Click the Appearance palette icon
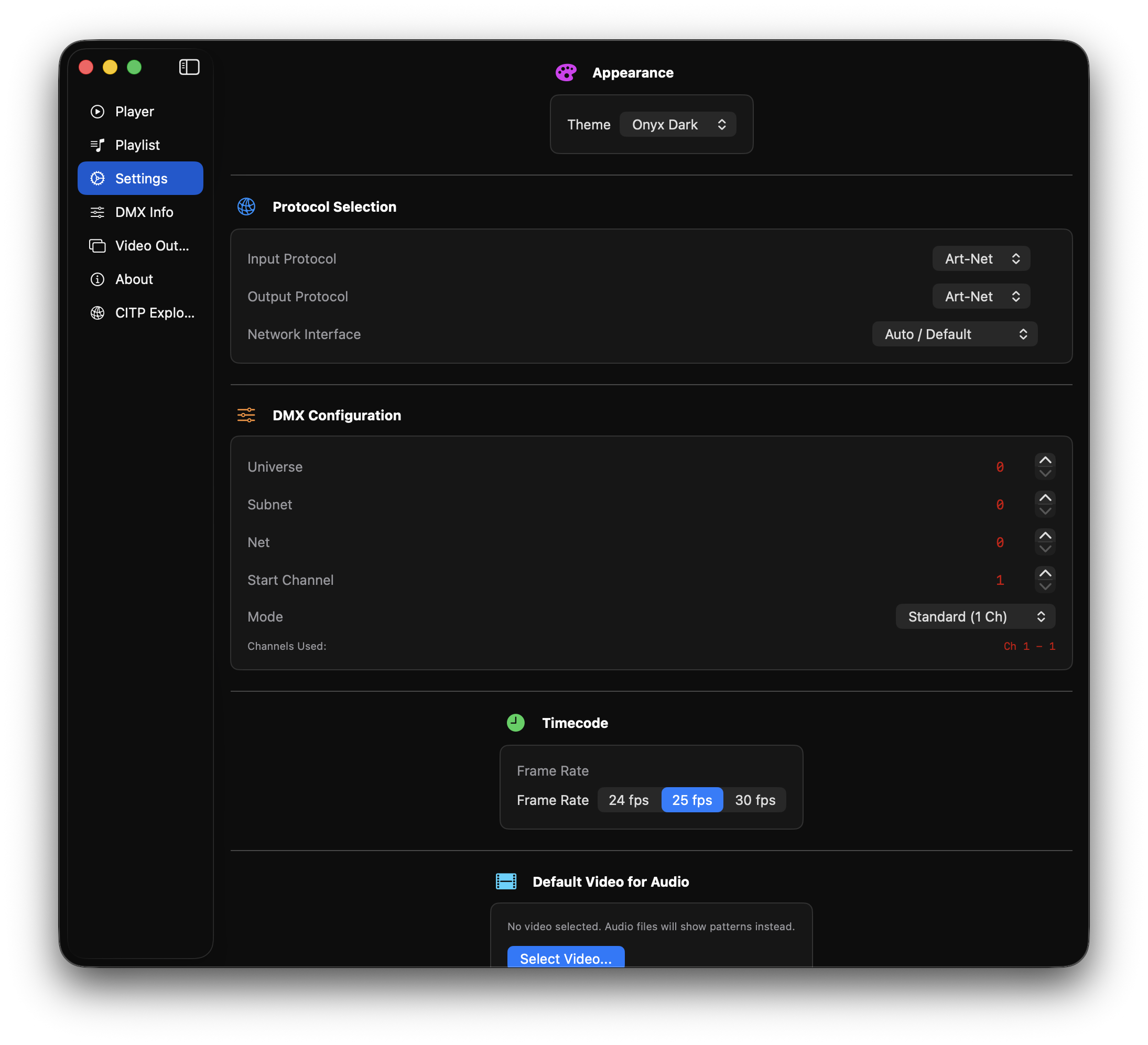Image resolution: width=1148 pixels, height=1045 pixels. pos(566,73)
